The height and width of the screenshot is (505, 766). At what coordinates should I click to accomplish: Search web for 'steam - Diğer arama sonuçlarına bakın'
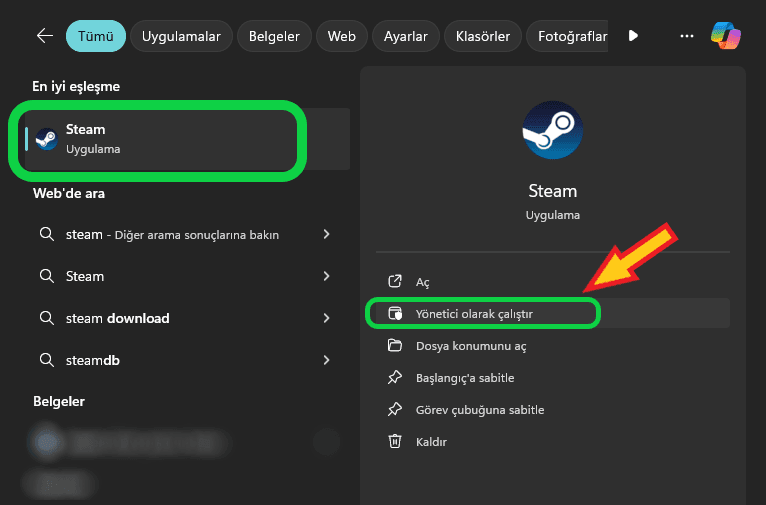click(x=172, y=234)
